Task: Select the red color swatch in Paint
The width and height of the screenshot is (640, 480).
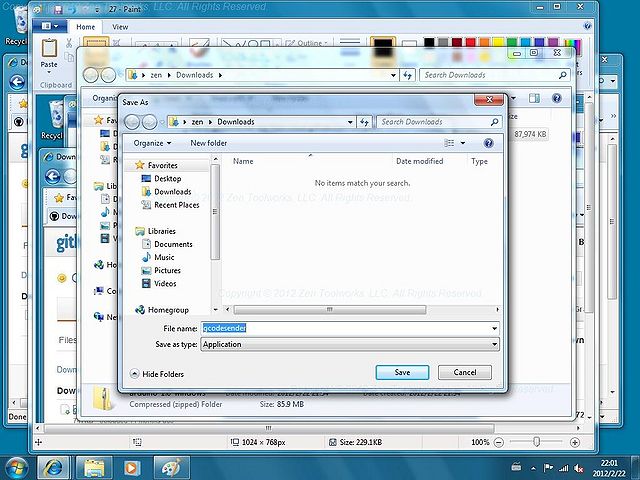Action: (x=471, y=42)
